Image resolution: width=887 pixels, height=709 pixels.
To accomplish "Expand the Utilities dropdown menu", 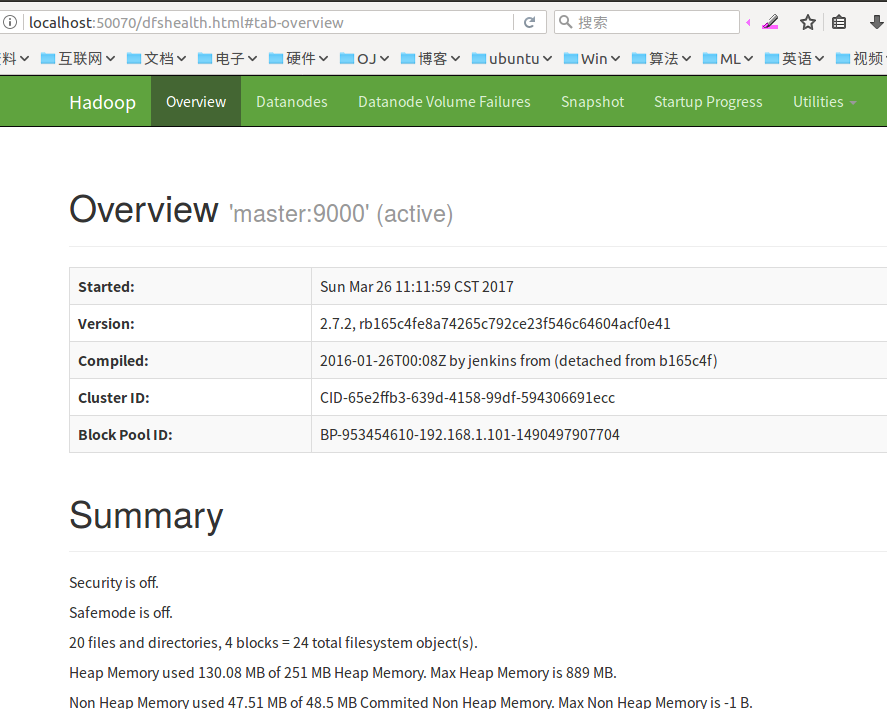I will tap(824, 101).
